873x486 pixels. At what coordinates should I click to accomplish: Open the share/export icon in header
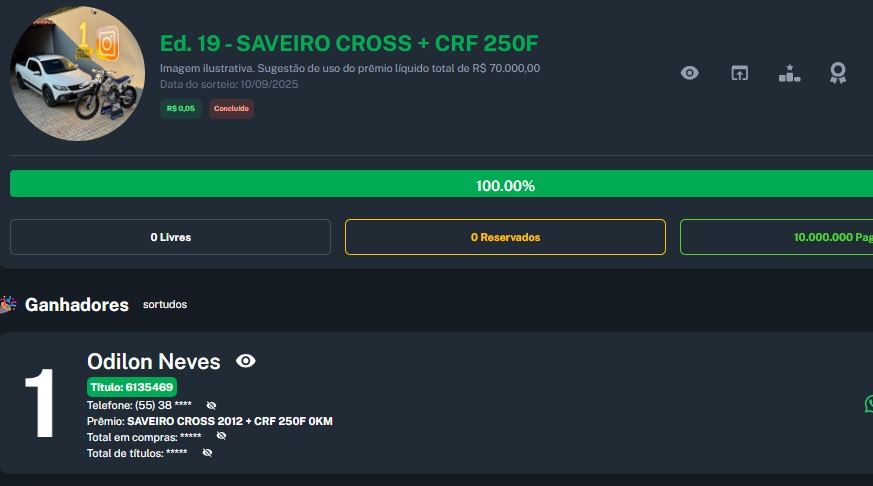pyautogui.click(x=739, y=73)
